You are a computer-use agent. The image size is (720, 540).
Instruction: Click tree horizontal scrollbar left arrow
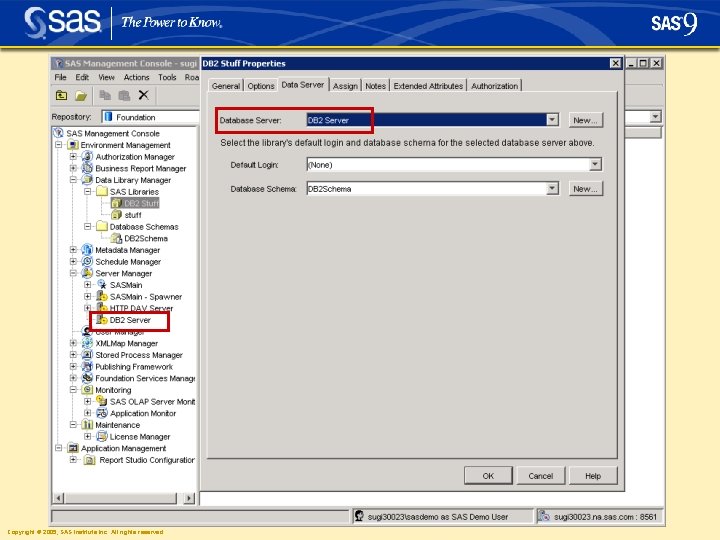coord(58,498)
